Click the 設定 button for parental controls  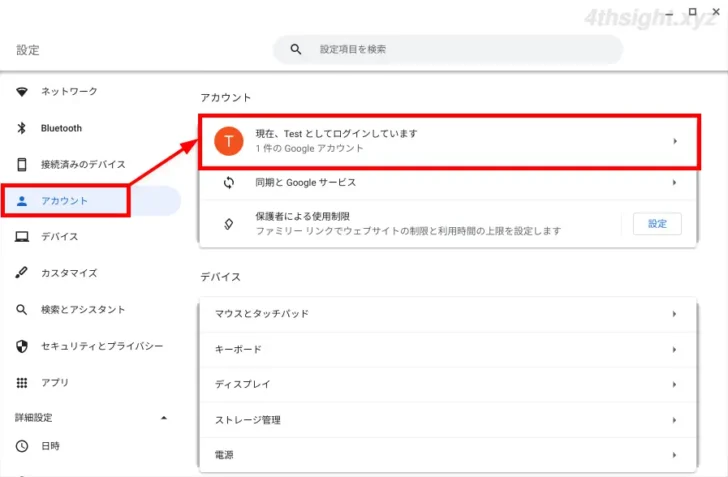pos(657,224)
